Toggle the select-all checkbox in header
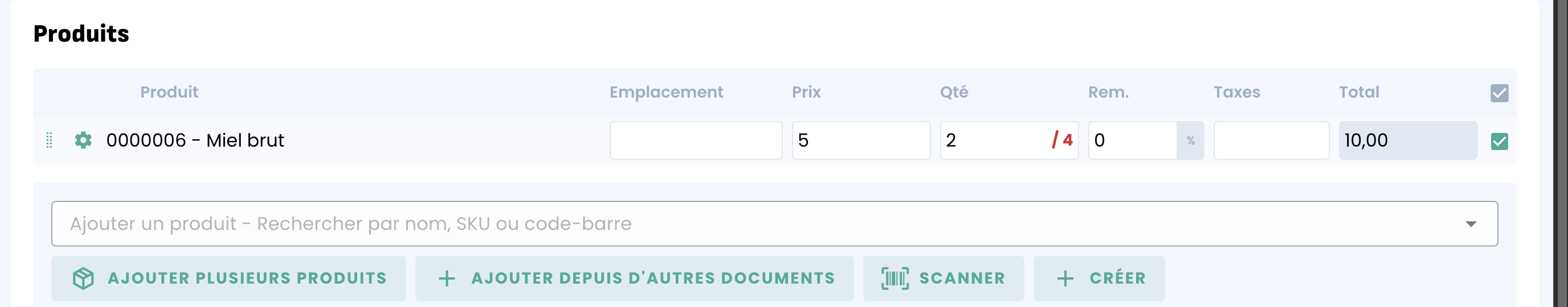 pos(1499,92)
